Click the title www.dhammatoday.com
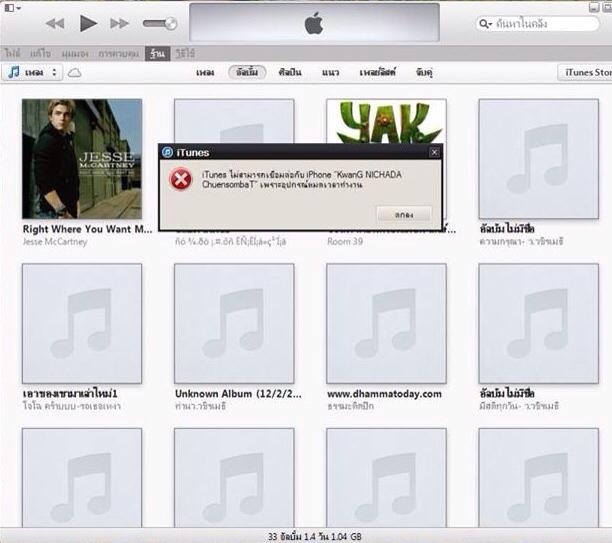Image resolution: width=612 pixels, height=543 pixels. [x=384, y=394]
